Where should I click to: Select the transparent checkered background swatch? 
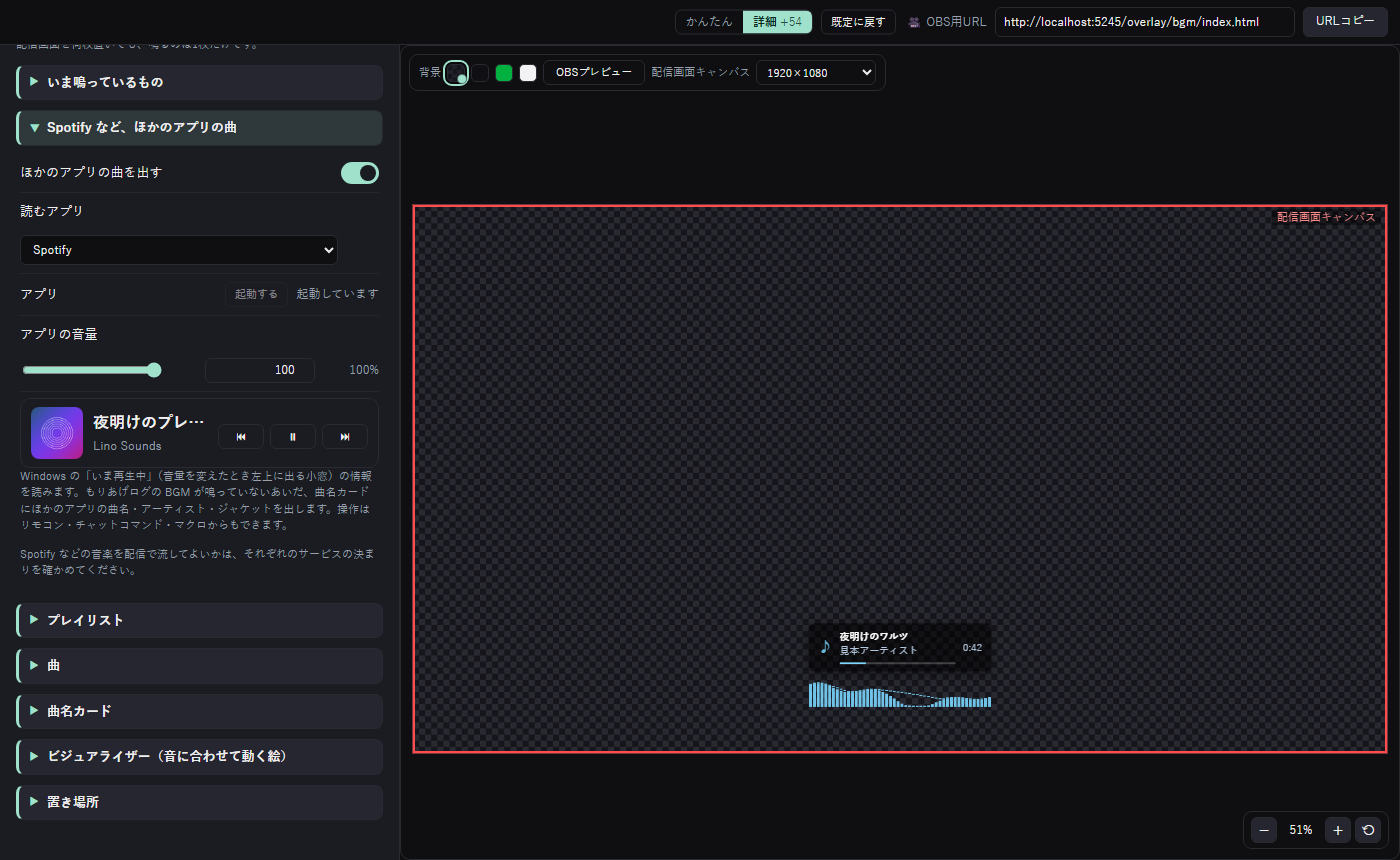(x=456, y=73)
